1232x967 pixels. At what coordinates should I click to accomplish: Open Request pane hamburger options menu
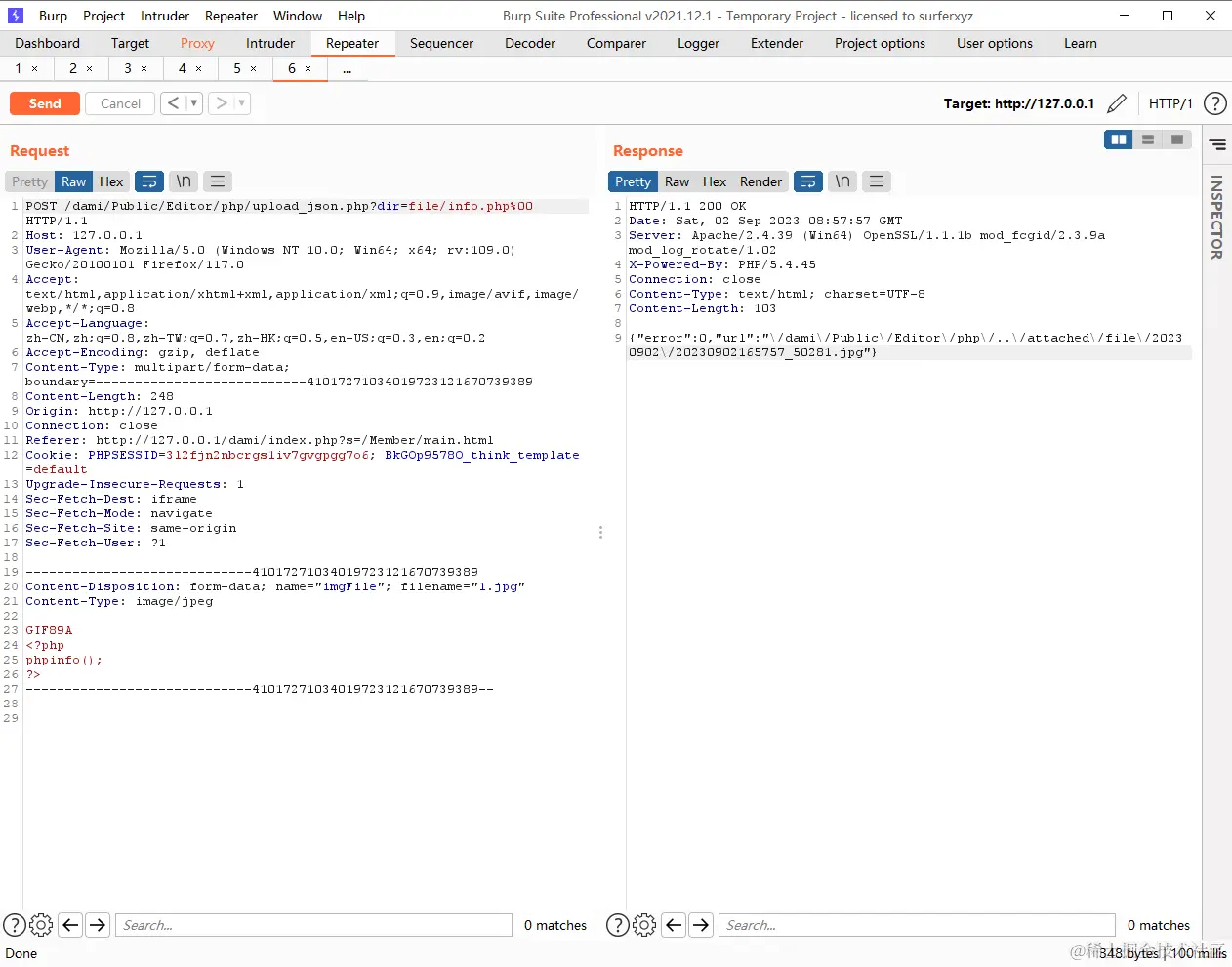pos(218,181)
